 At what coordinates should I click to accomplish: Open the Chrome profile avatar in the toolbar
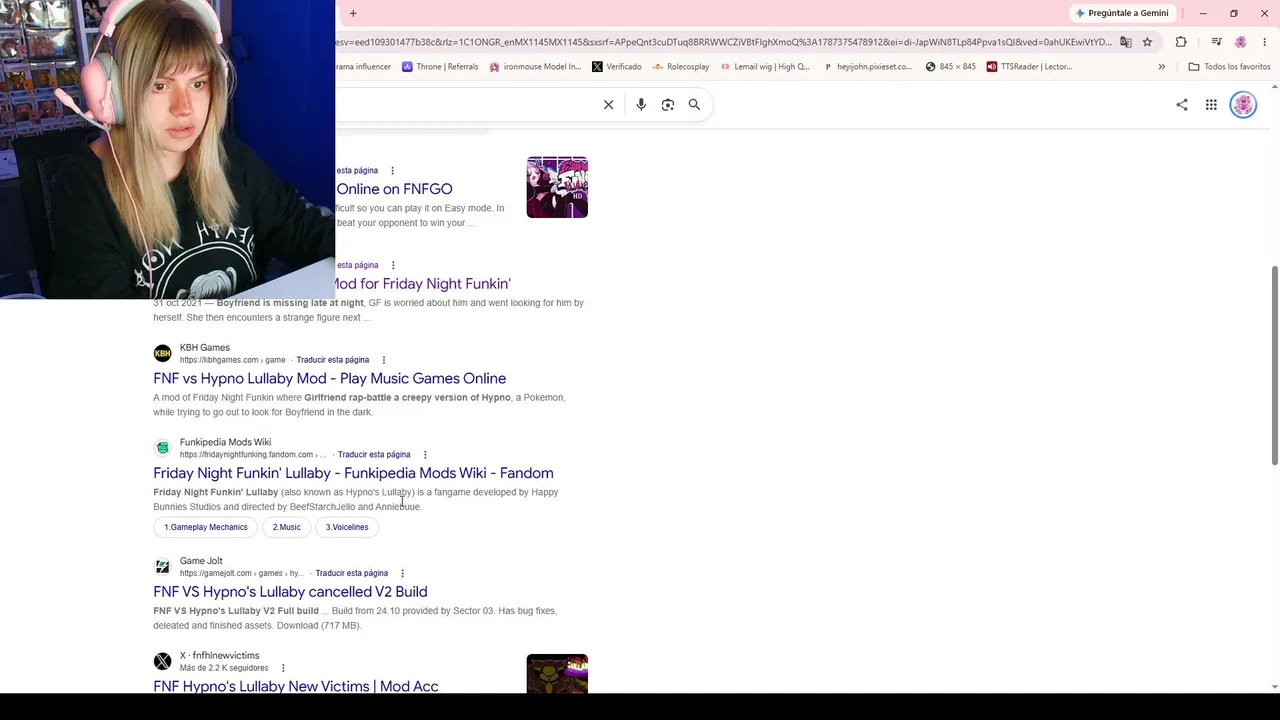coord(1241,42)
